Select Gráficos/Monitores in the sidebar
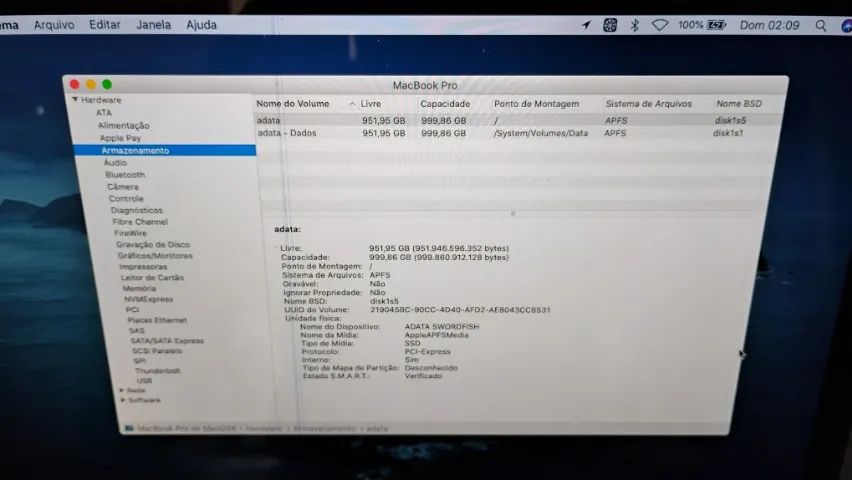The width and height of the screenshot is (852, 480). click(x=155, y=255)
